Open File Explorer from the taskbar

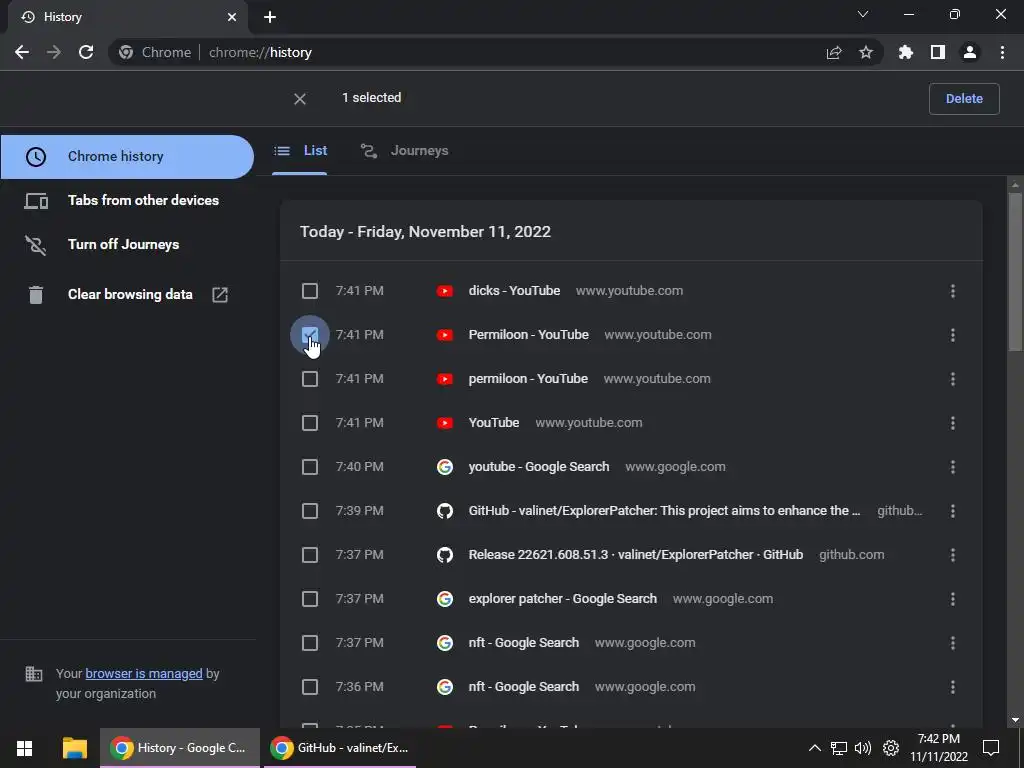coord(74,748)
